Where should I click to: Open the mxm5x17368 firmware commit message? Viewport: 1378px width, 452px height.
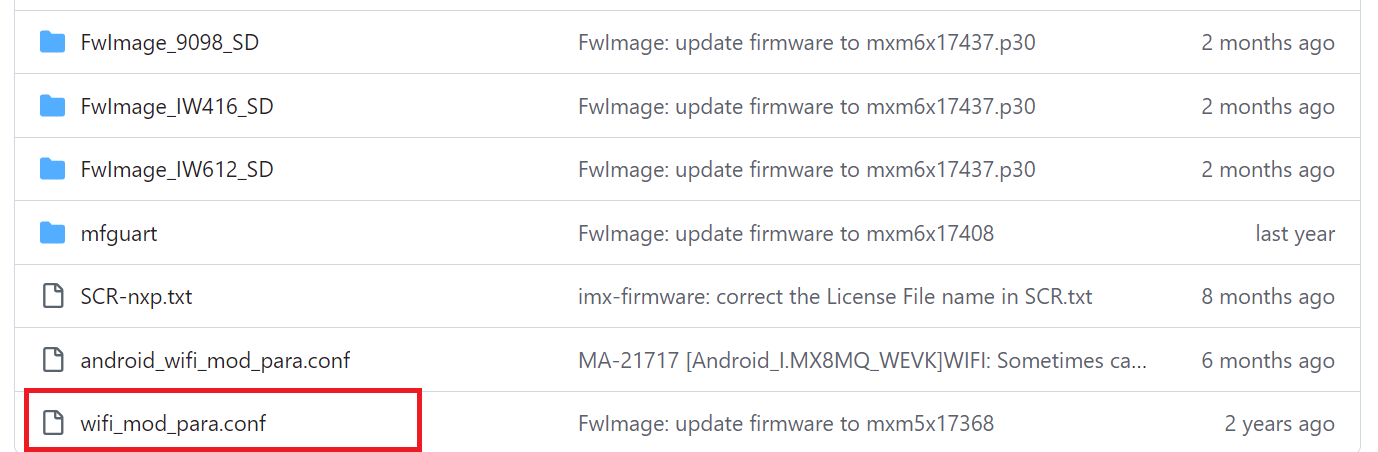click(785, 424)
